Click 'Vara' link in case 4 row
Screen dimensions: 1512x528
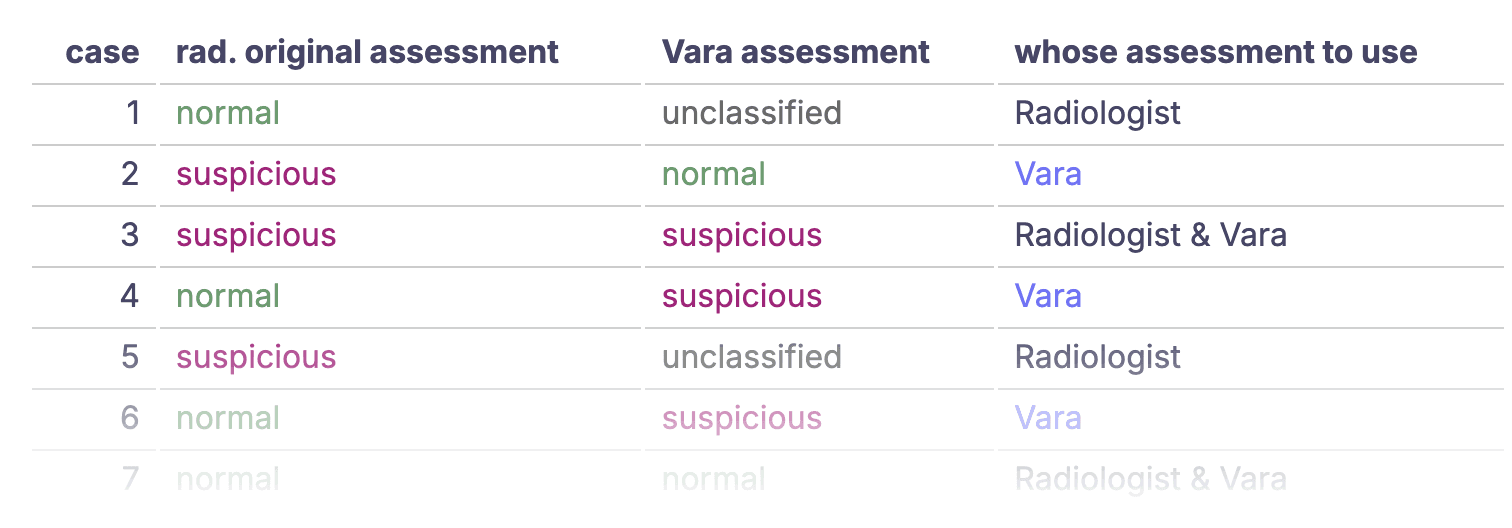[1048, 296]
